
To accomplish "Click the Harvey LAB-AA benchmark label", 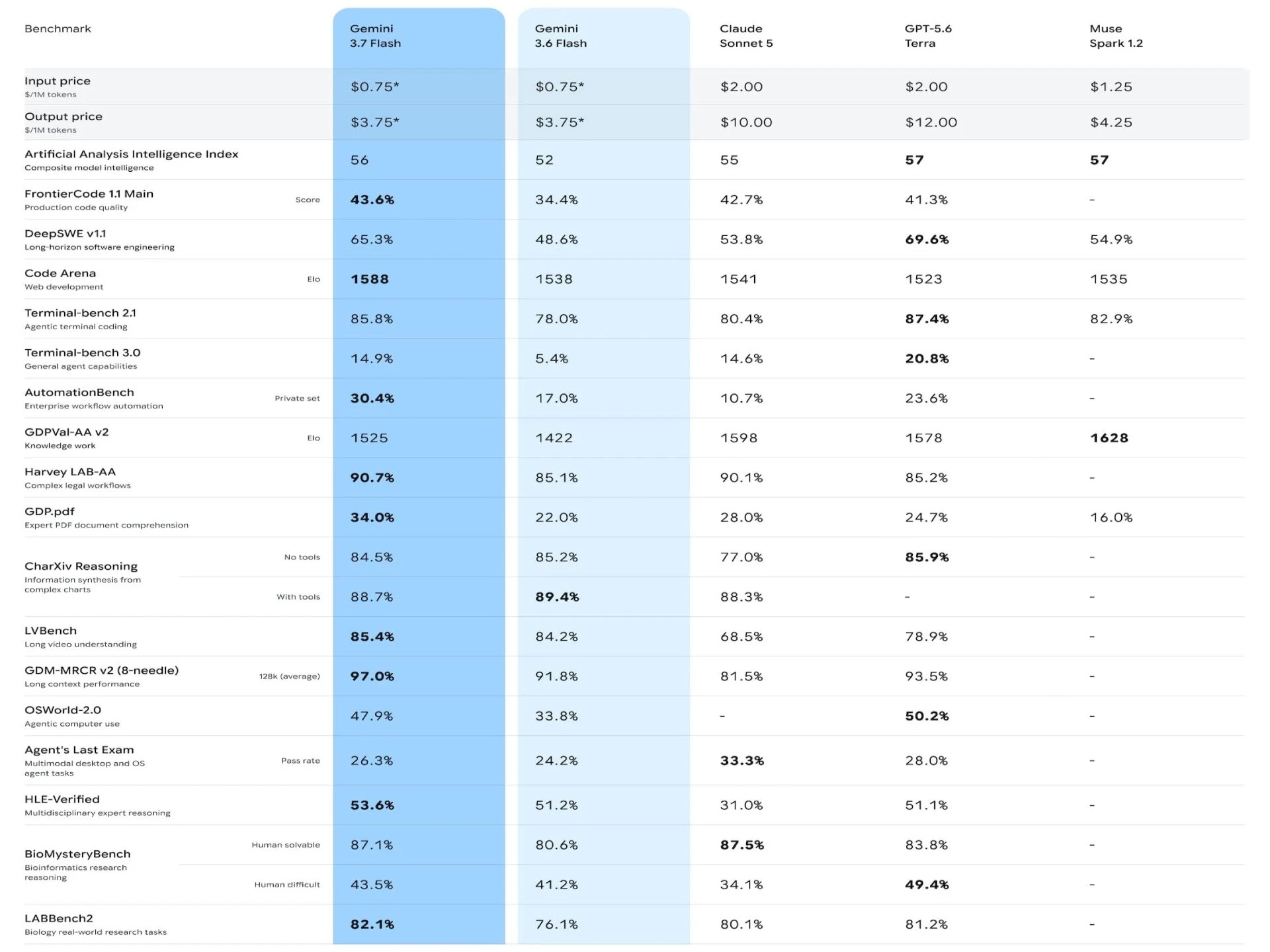I will point(70,471).
